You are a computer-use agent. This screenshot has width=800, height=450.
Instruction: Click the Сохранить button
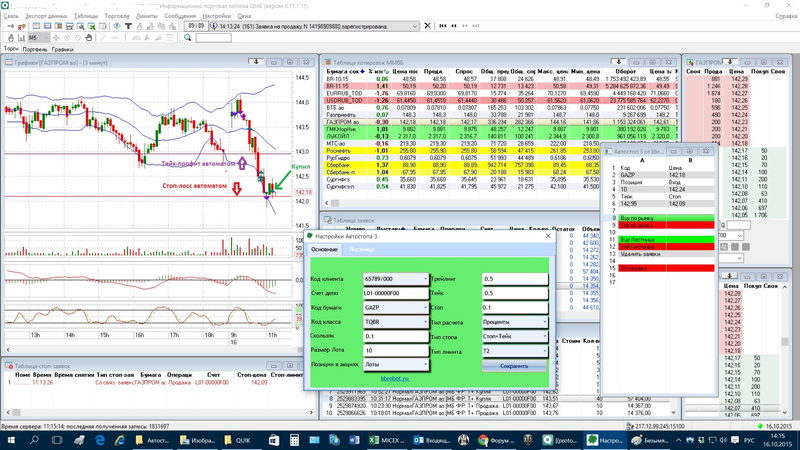(x=515, y=366)
